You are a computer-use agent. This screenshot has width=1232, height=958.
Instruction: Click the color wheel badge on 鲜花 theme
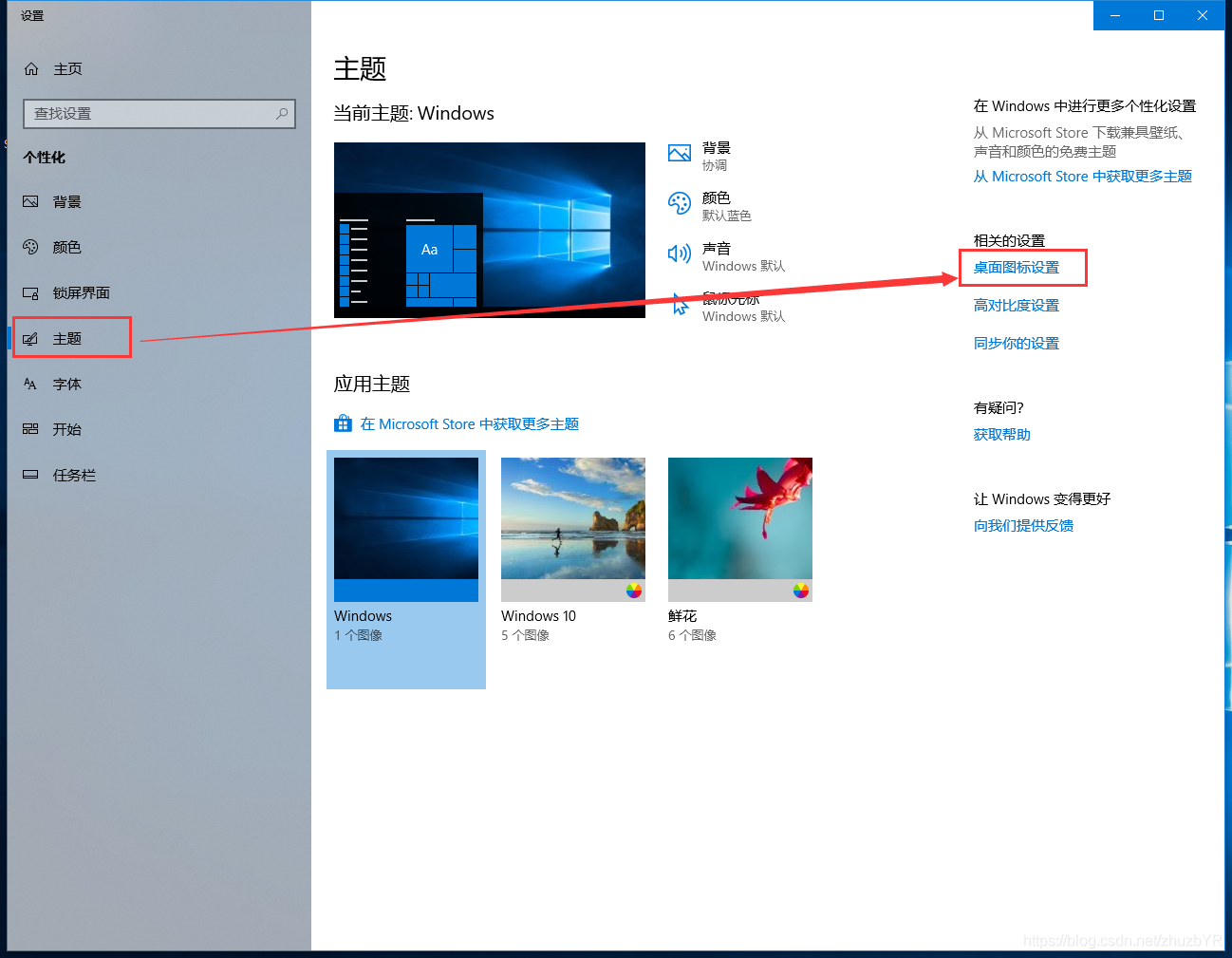click(801, 591)
